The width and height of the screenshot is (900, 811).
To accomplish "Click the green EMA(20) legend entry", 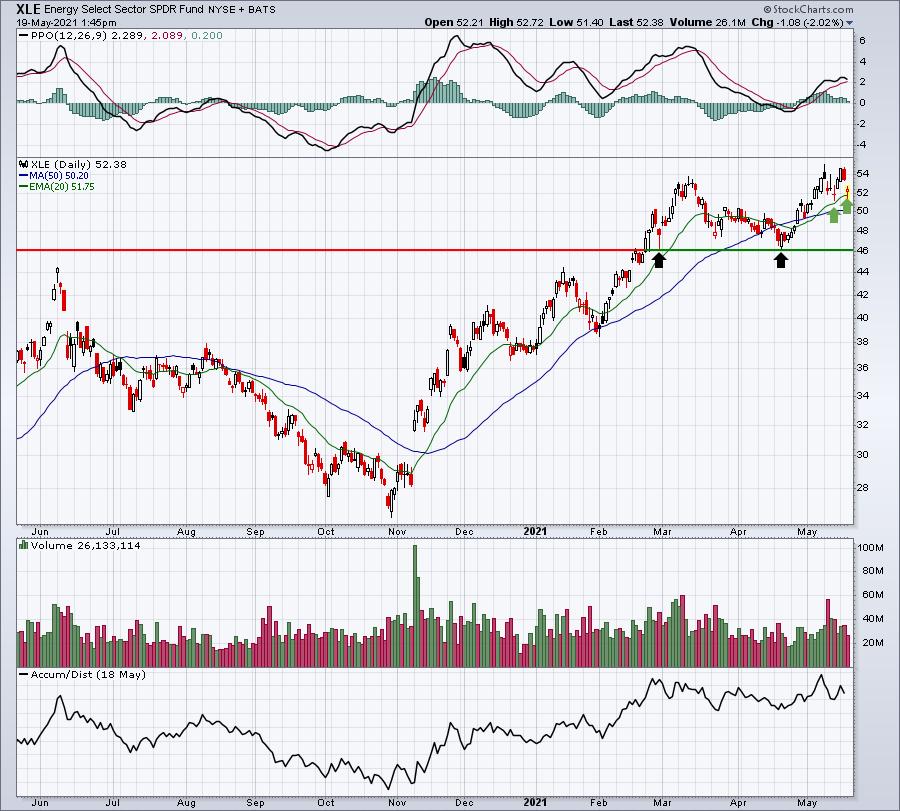I will click(56, 187).
